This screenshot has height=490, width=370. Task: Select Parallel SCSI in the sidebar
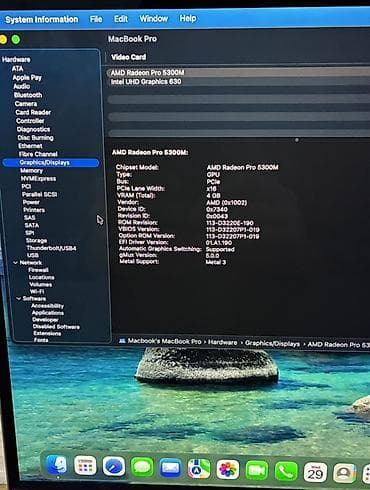pos(39,194)
